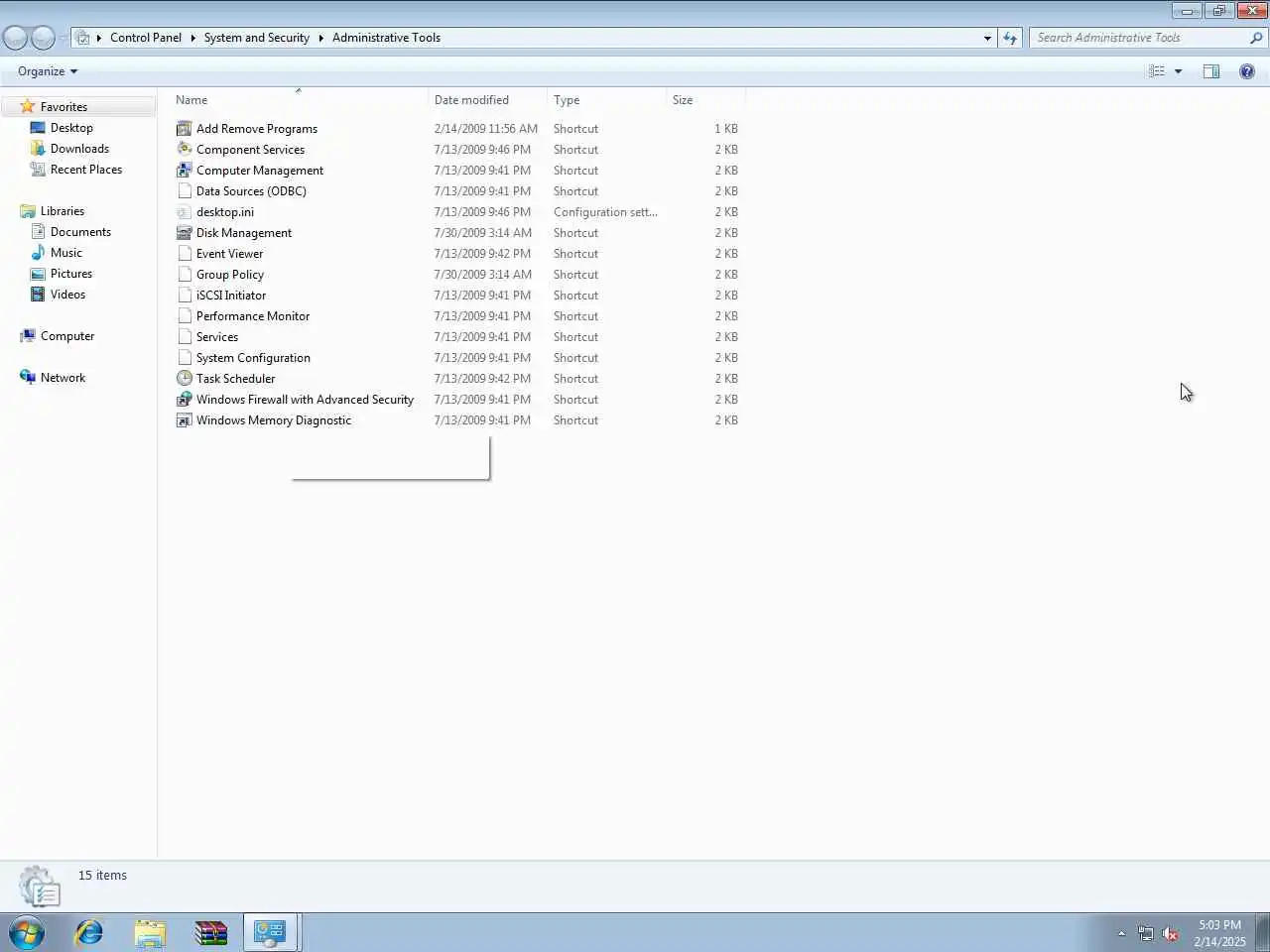The height and width of the screenshot is (952, 1270).
Task: Show hidden tray icons arrow
Action: pos(1121,933)
